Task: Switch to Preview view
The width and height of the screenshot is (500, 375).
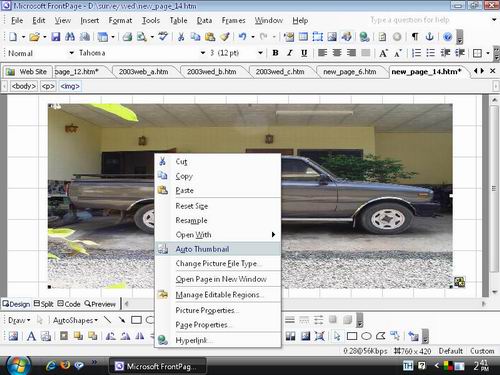Action: (100, 304)
